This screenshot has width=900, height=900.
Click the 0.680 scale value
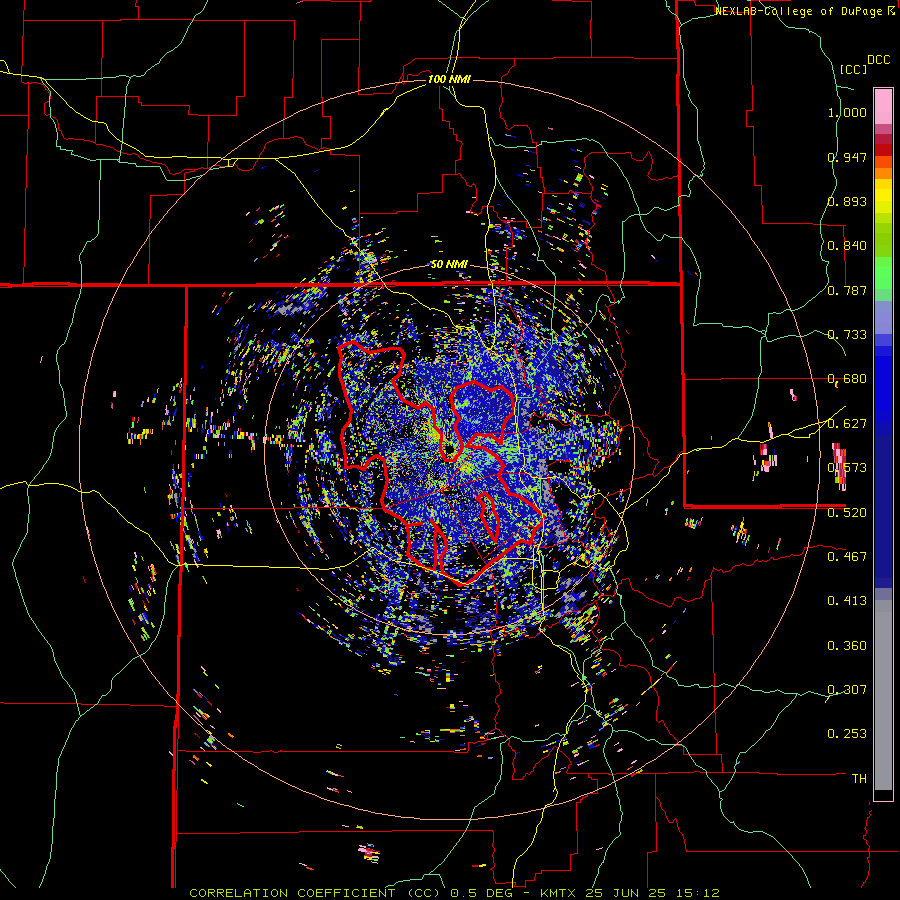(x=847, y=379)
